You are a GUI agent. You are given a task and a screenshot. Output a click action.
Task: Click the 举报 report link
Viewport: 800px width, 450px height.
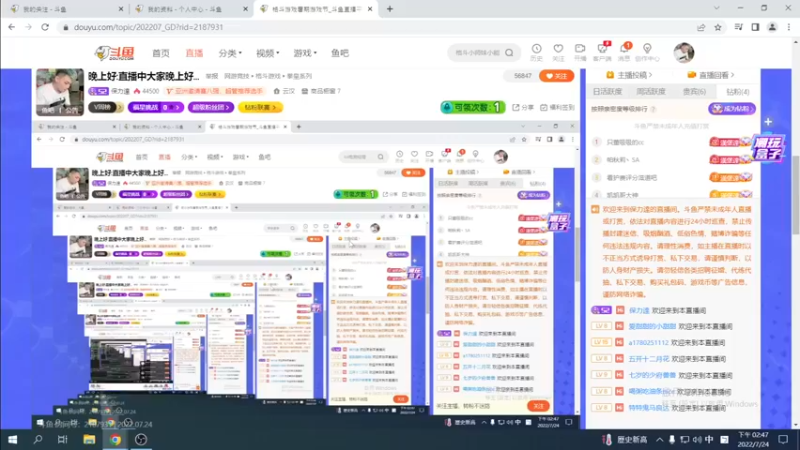point(212,76)
